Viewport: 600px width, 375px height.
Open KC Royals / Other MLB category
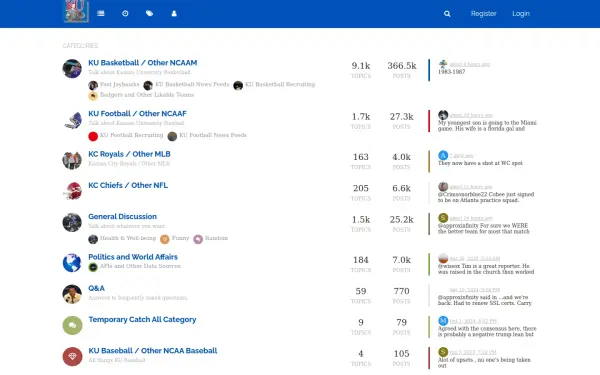point(129,154)
